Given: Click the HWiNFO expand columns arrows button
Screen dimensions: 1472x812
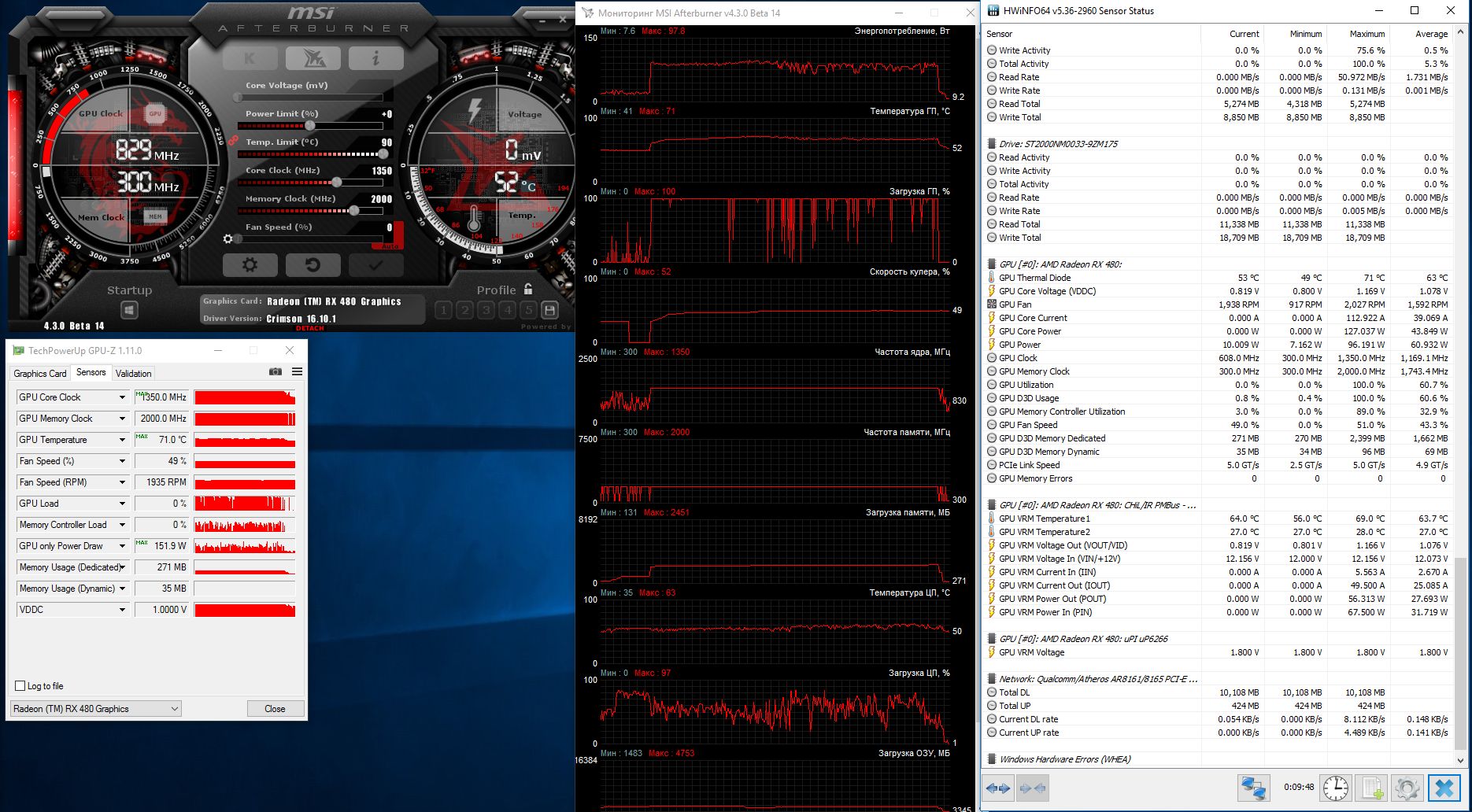Looking at the screenshot, I should click(x=998, y=788).
